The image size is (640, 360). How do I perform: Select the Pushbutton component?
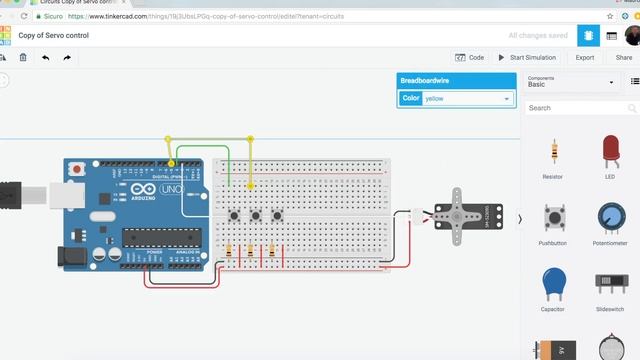click(x=553, y=224)
